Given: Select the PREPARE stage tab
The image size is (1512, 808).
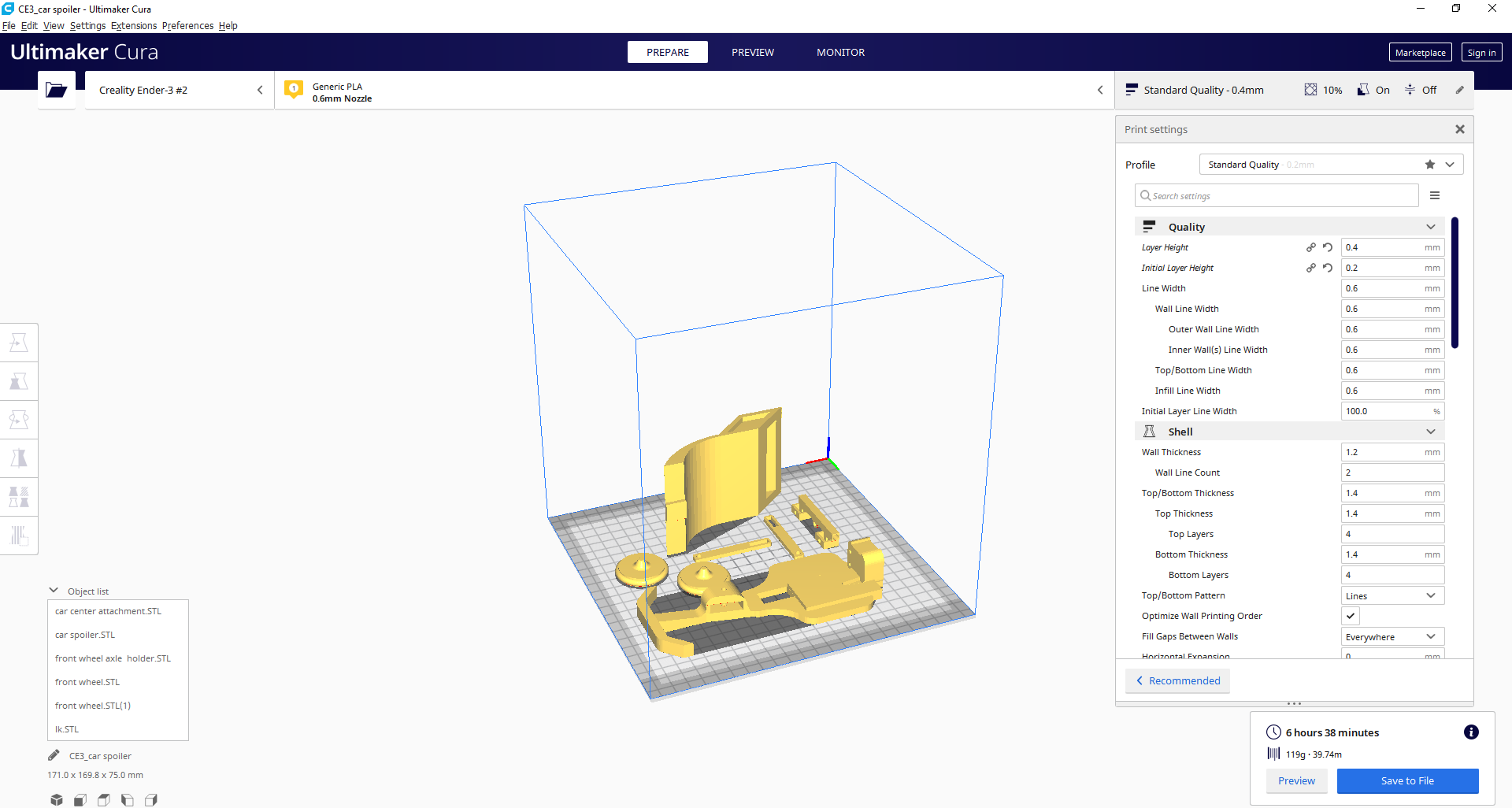Looking at the screenshot, I should 668,52.
